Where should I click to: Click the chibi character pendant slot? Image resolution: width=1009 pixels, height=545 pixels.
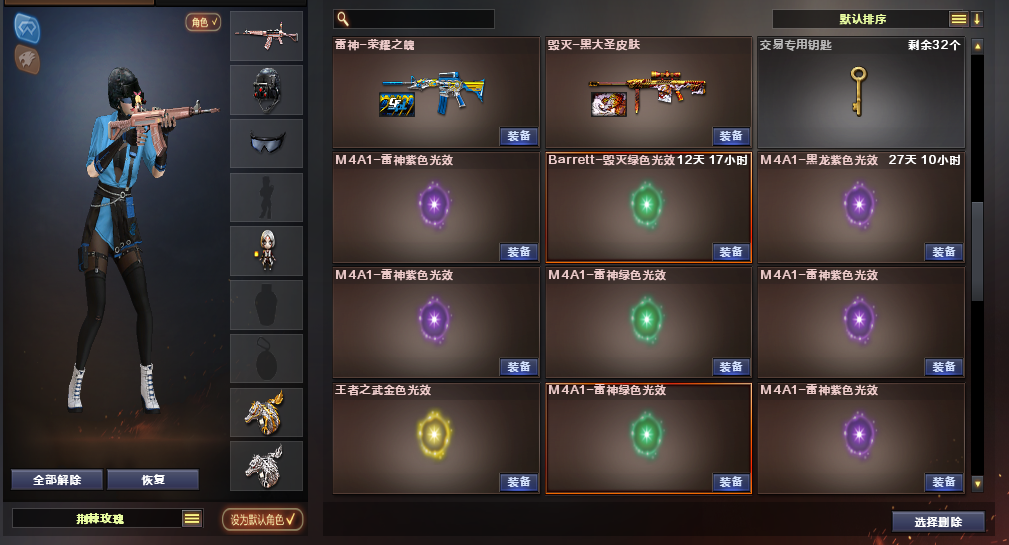tap(266, 251)
